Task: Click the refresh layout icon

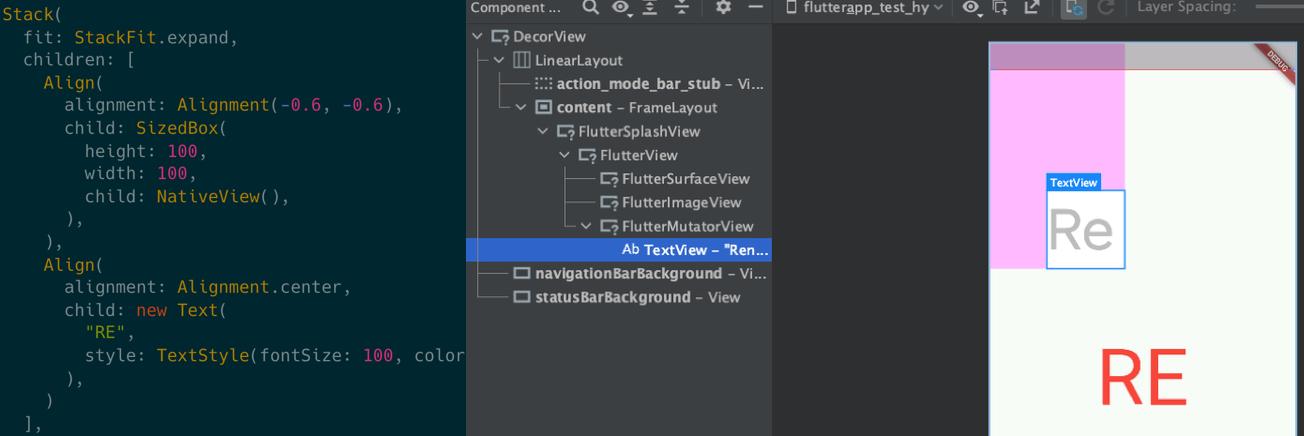Action: (1106, 8)
